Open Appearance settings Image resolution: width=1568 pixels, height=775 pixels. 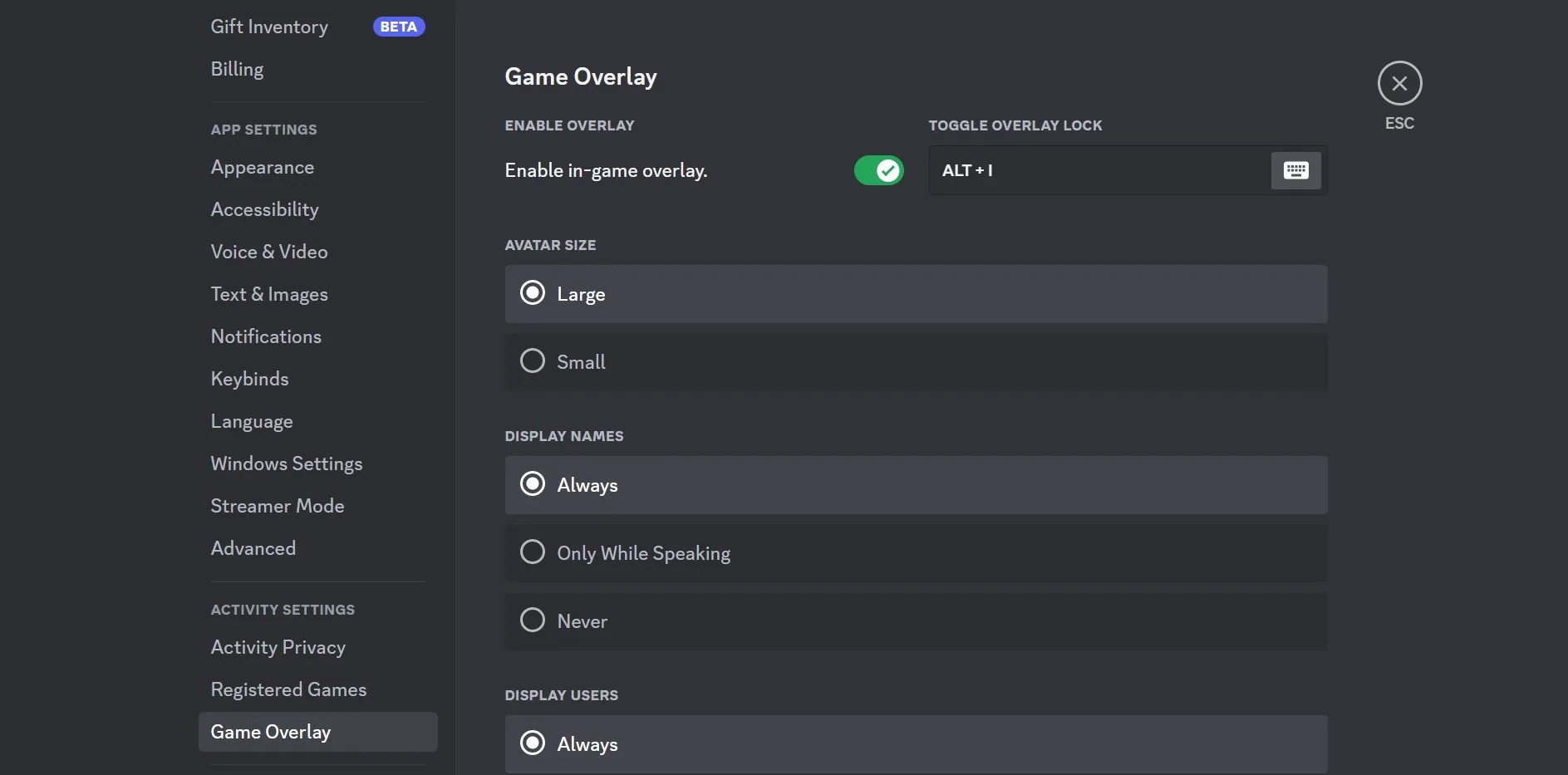pos(262,167)
